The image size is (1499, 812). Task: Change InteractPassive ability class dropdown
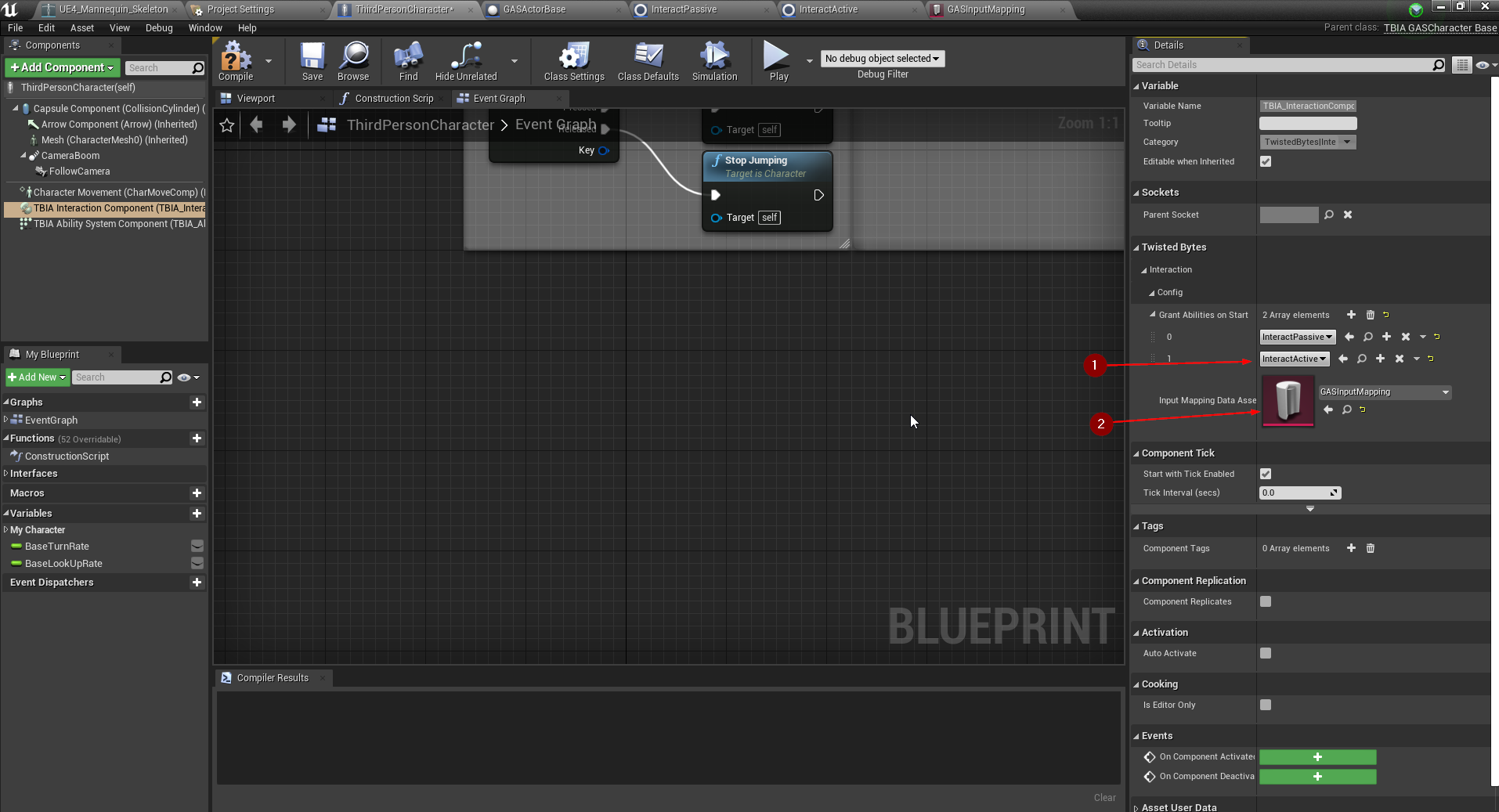[1297, 337]
